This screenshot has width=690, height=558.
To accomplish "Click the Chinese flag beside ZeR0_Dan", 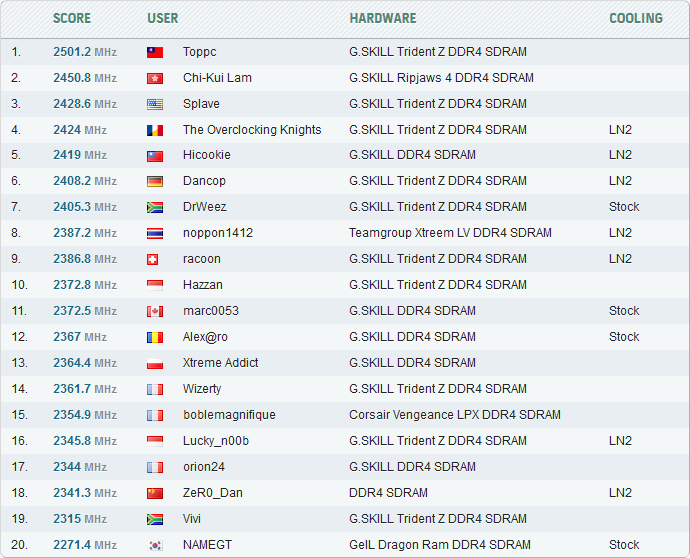I will click(155, 493).
